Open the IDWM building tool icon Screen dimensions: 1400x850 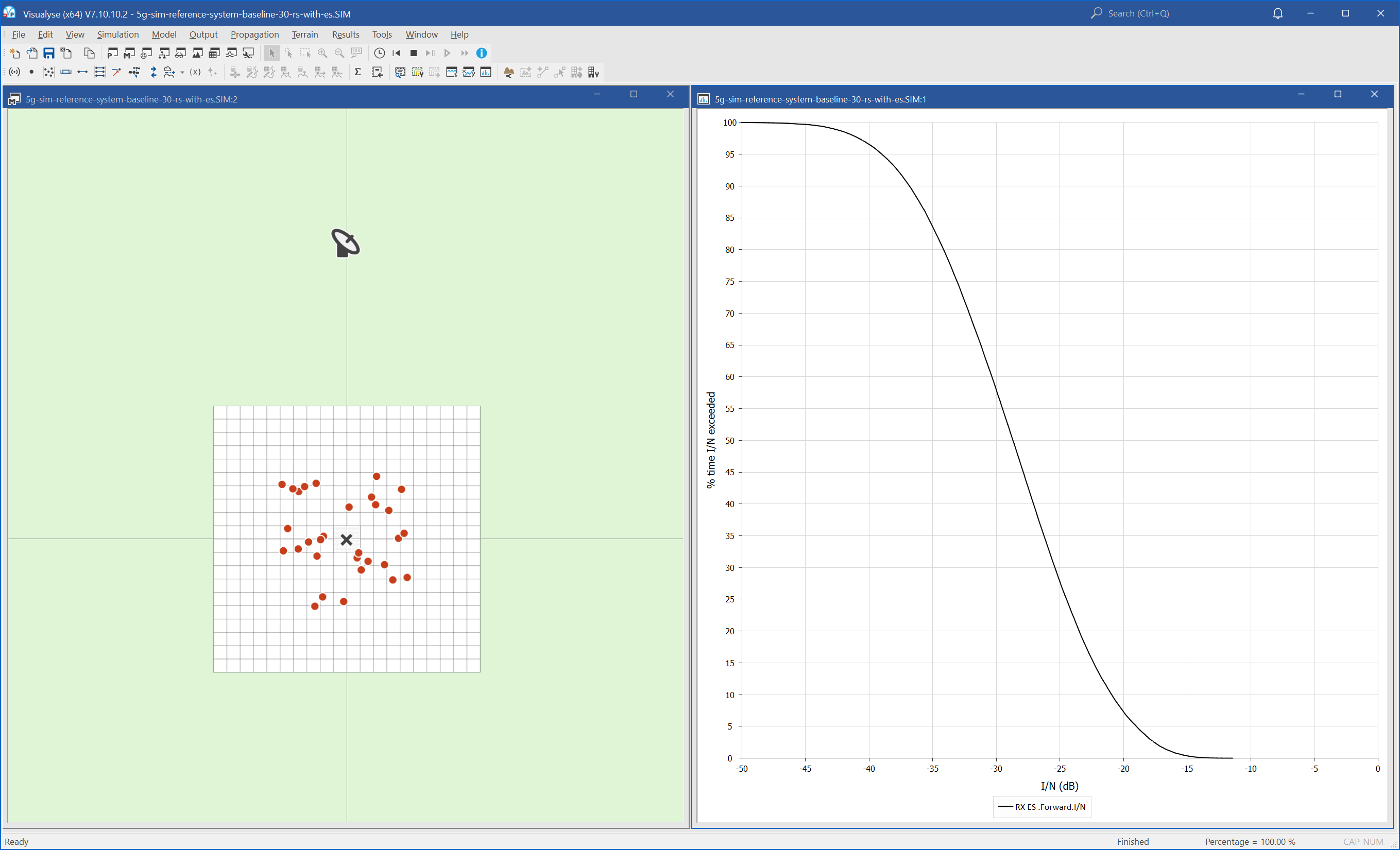click(x=594, y=72)
